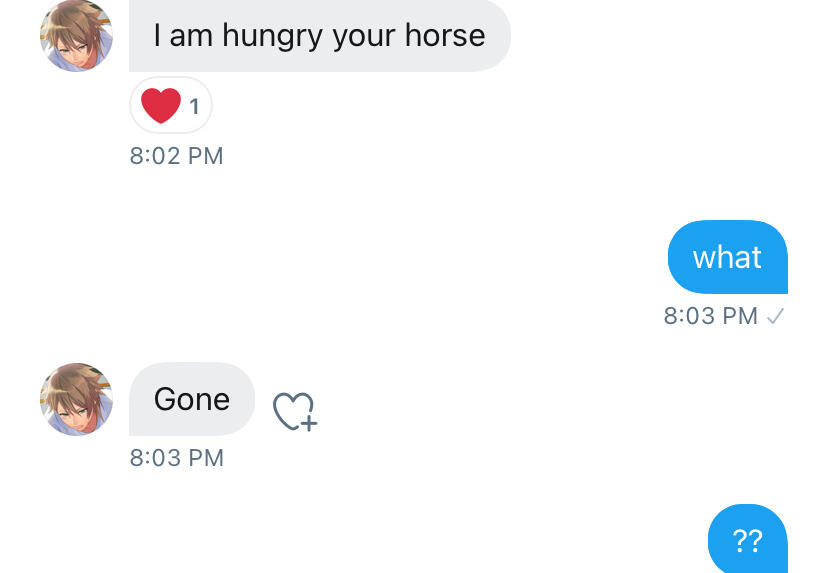
Task: Click the "I am" text in first bubble
Action: click(183, 36)
